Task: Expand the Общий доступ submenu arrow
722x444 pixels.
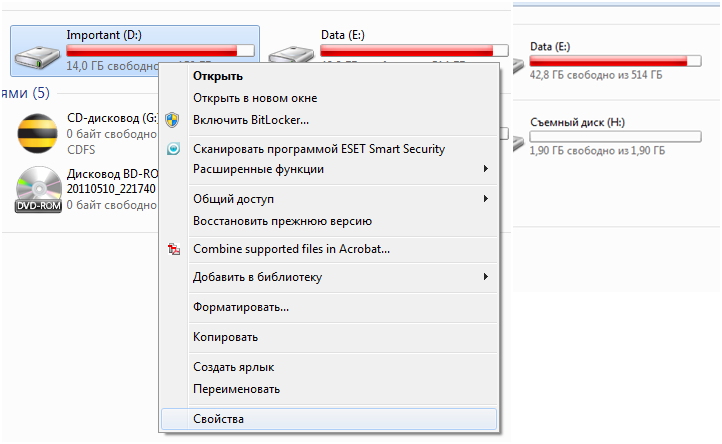Action: [x=486, y=199]
